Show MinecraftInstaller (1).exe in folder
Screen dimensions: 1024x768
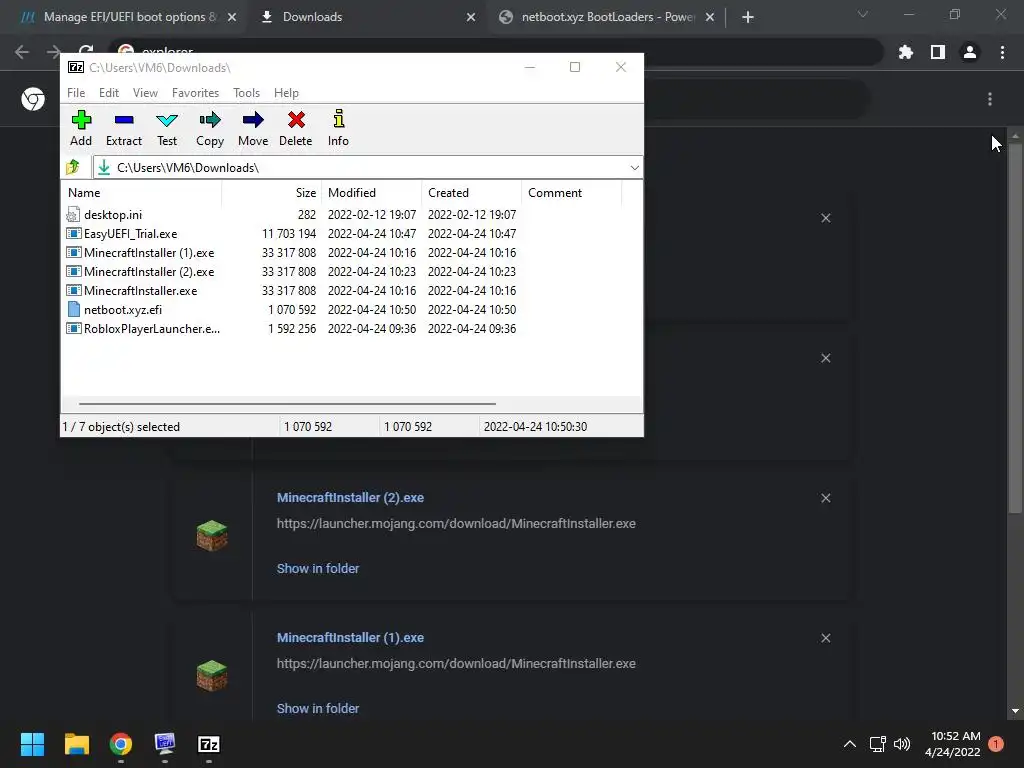(318, 709)
